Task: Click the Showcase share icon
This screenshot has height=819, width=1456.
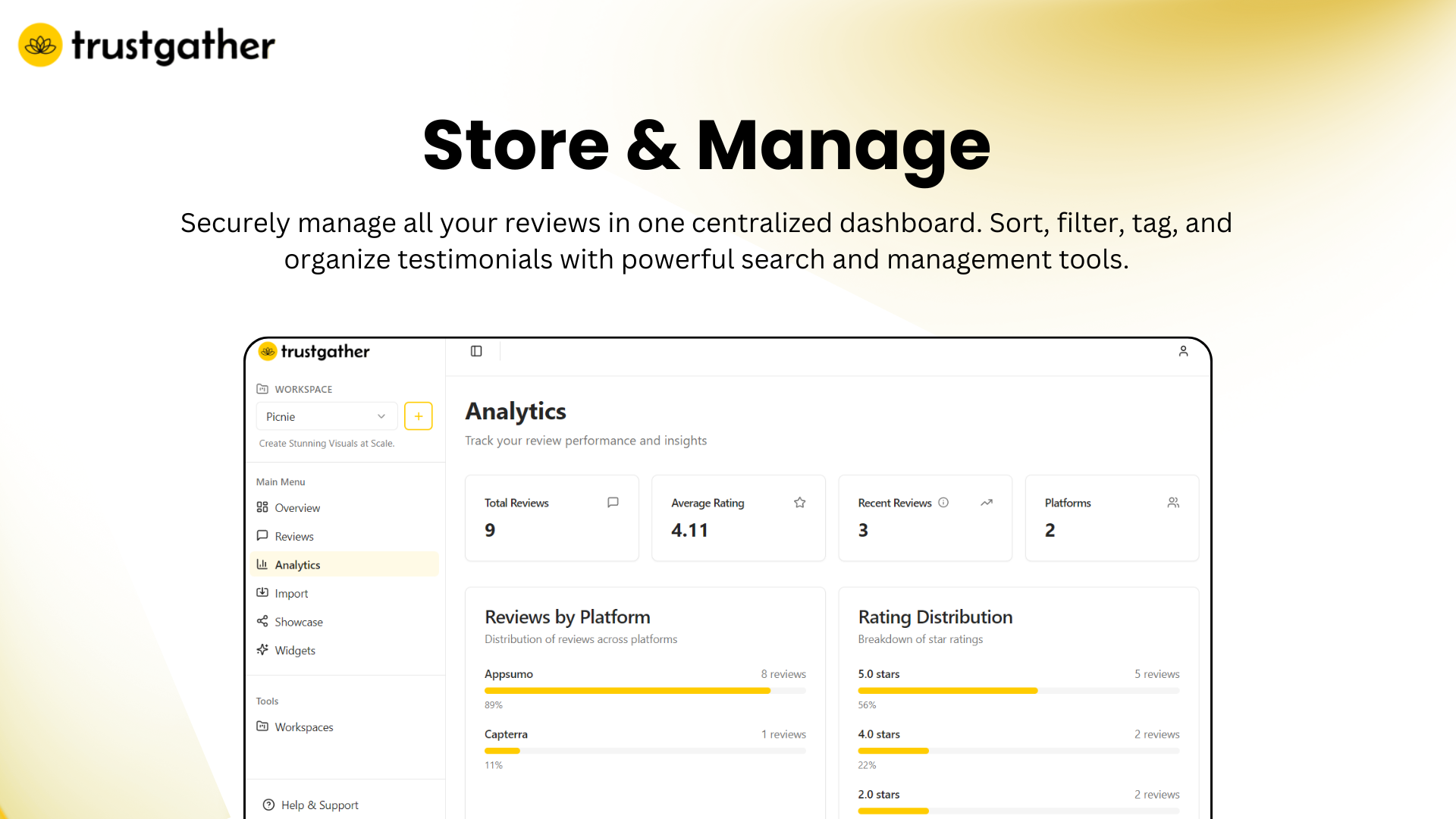Action: 262,621
